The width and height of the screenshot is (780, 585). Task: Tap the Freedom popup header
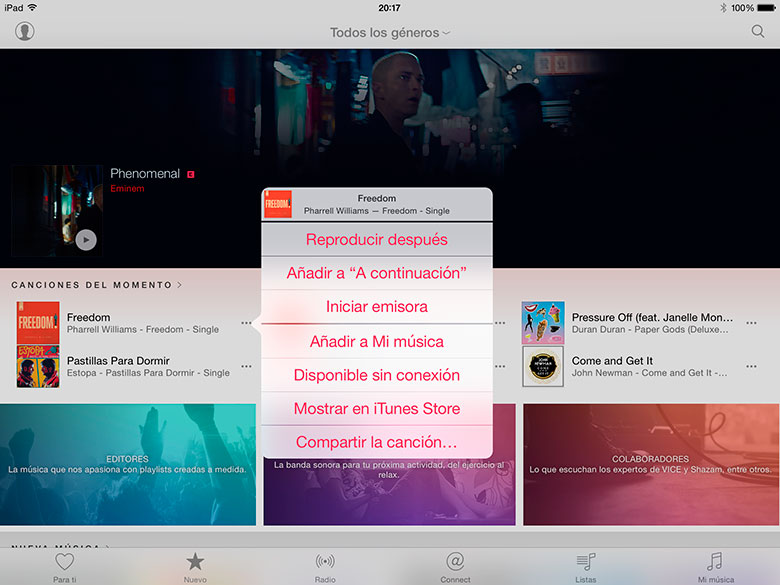tap(377, 204)
